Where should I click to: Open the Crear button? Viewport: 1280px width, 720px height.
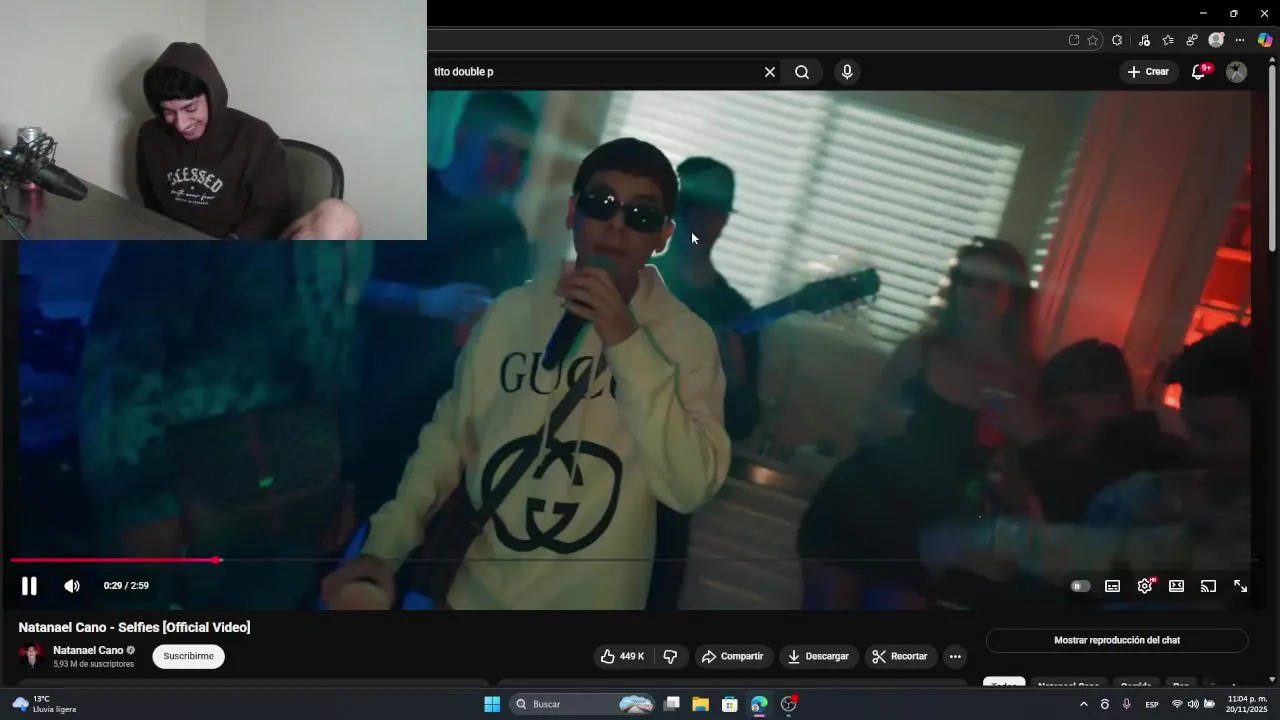pos(1148,72)
